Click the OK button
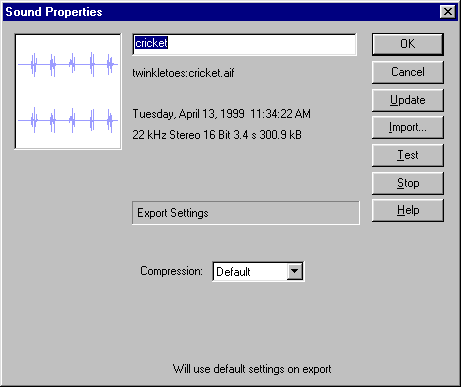Screen dimensions: 461x387 pos(408,44)
